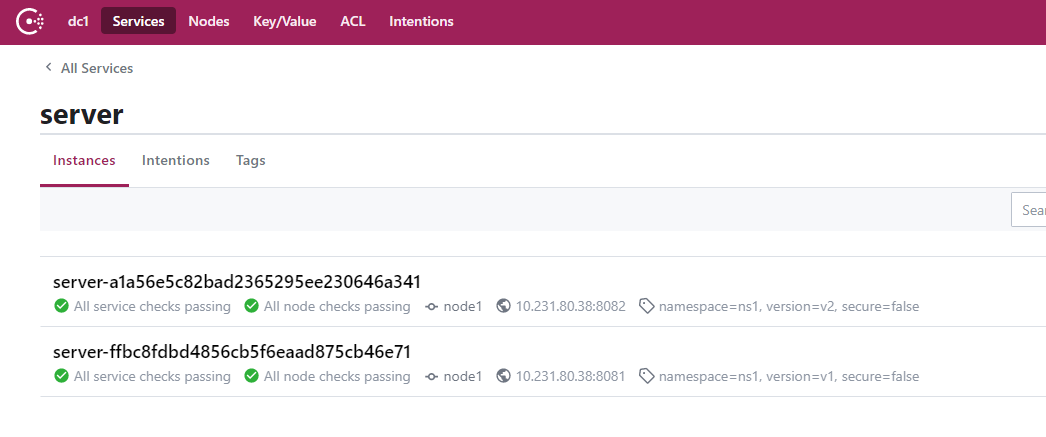Open the Nodes menu item
This screenshot has height=437, width=1046.
(209, 21)
